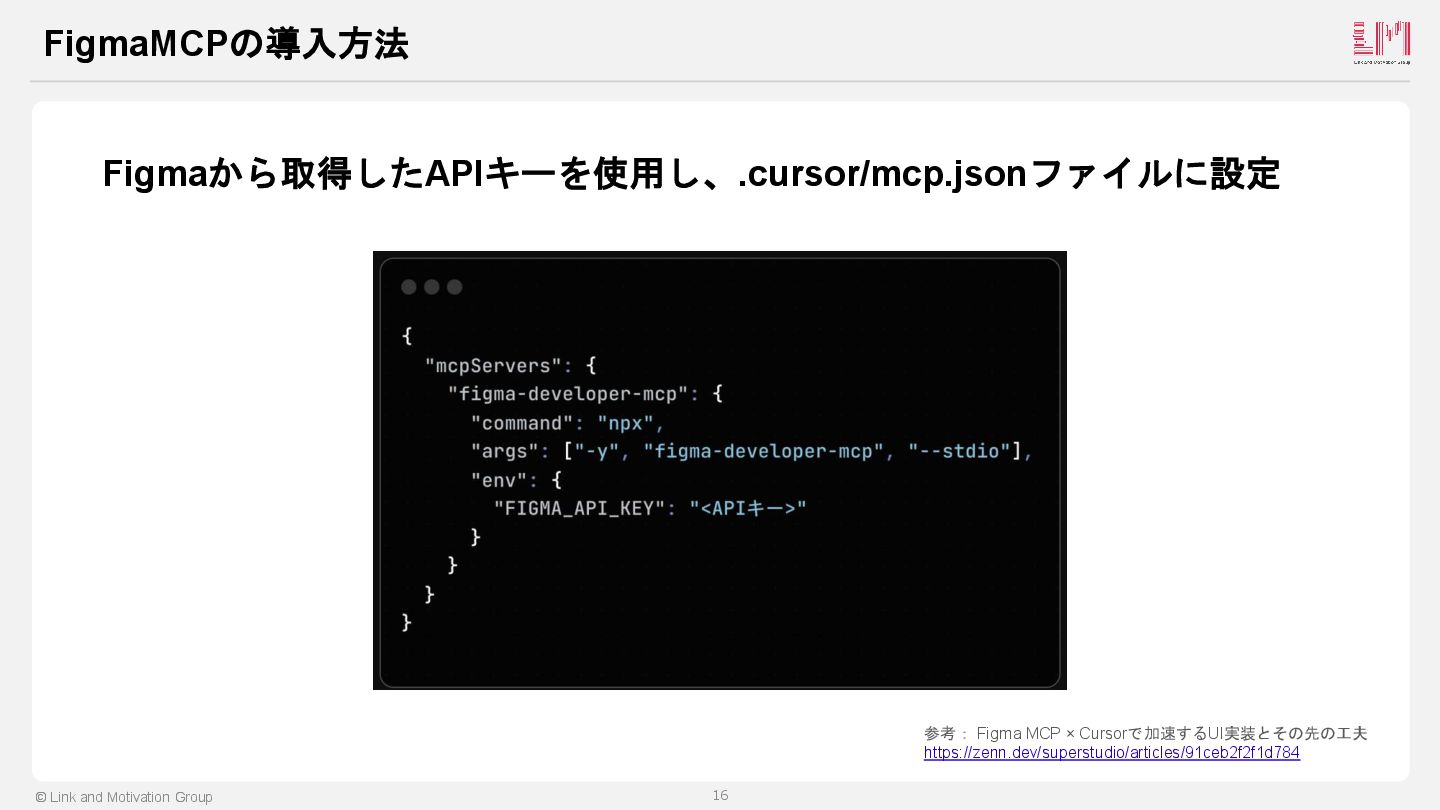Click the Link and Motivation Group logo
The image size is (1440, 810).
point(1381,43)
